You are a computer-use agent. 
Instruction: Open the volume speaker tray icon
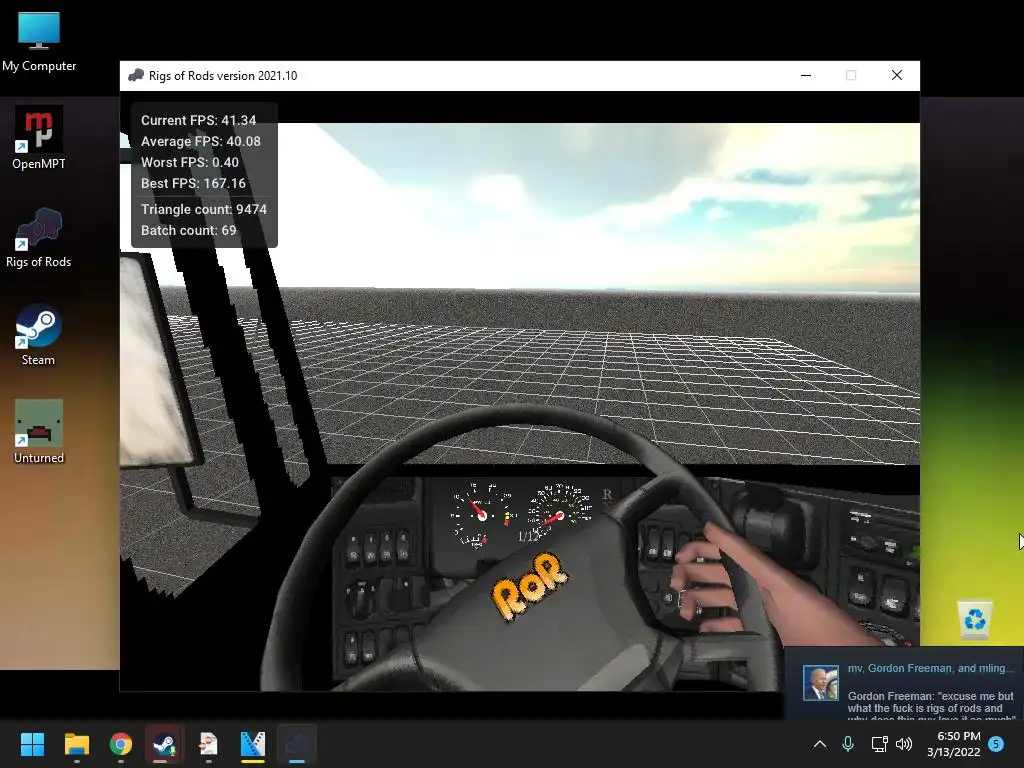click(904, 744)
